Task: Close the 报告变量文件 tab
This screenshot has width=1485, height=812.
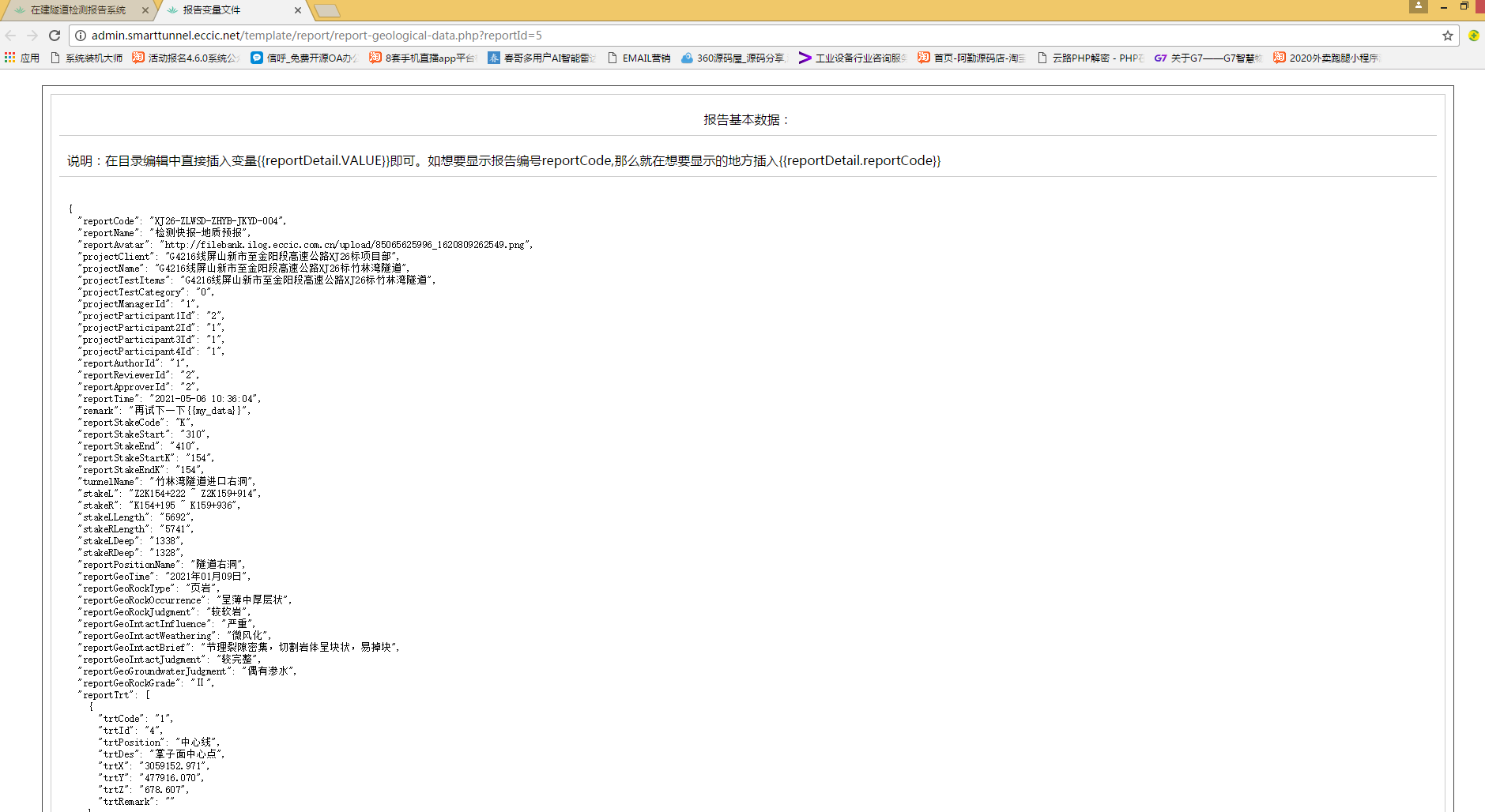Action: [297, 10]
